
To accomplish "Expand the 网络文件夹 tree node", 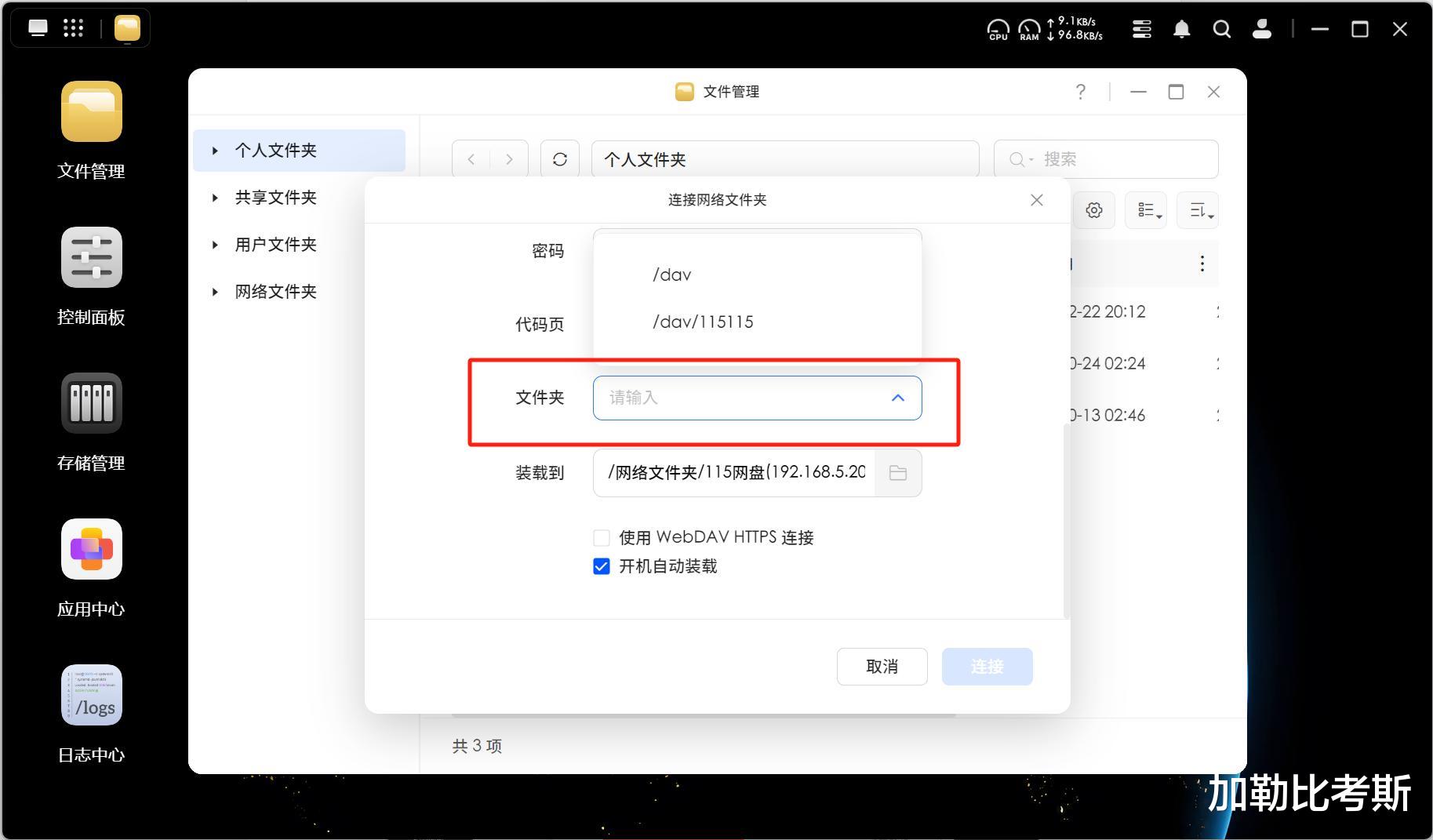I will point(215,292).
